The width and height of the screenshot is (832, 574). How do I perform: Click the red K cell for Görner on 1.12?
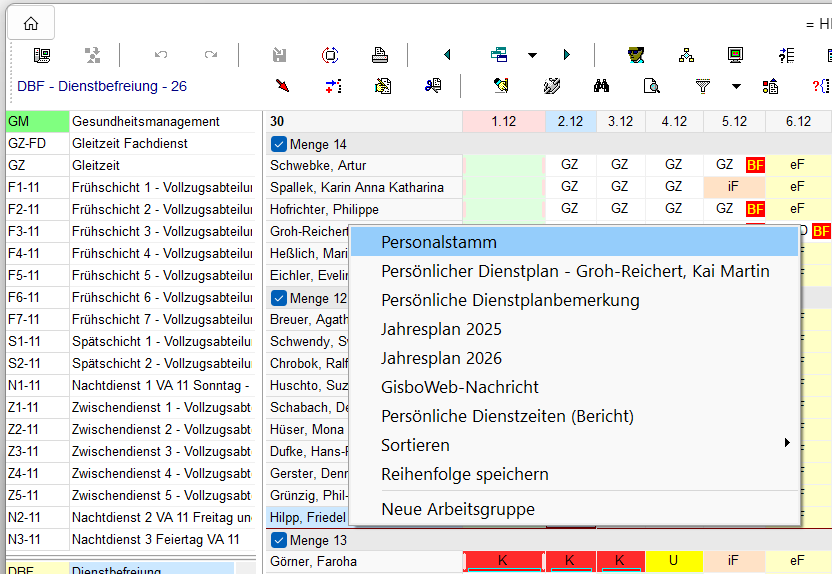coord(503,561)
